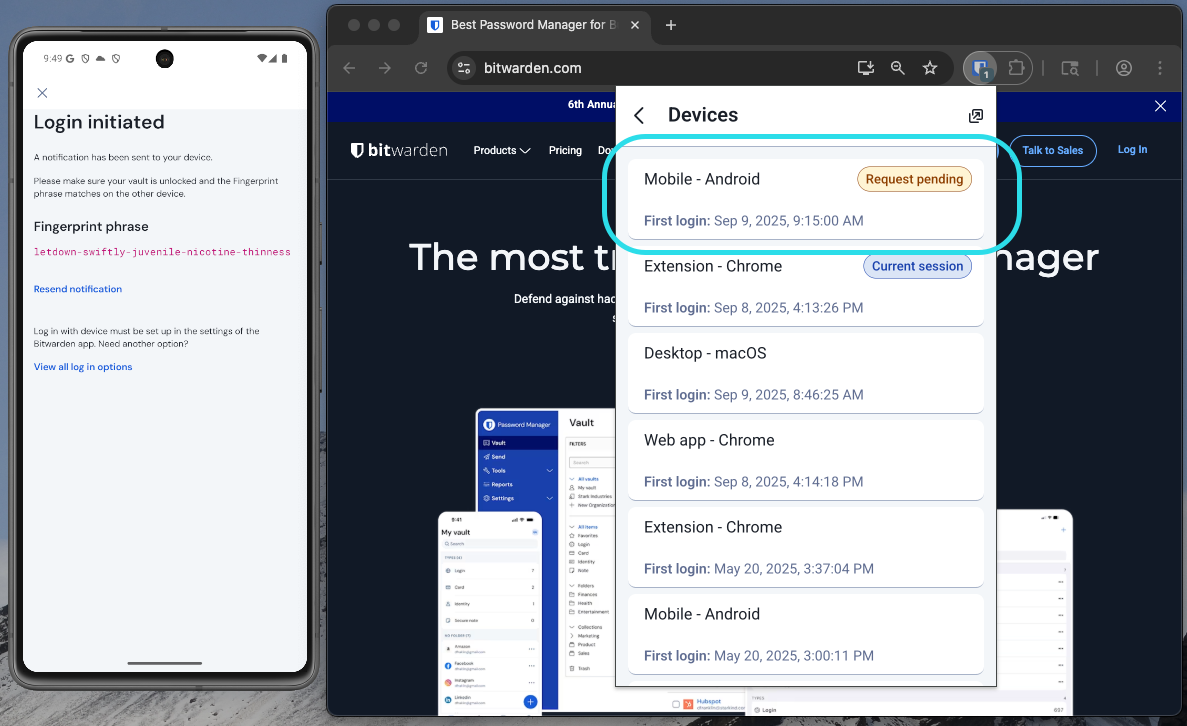Open the Chrome three-dot menu
Image resolution: width=1187 pixels, height=726 pixels.
tap(1159, 68)
